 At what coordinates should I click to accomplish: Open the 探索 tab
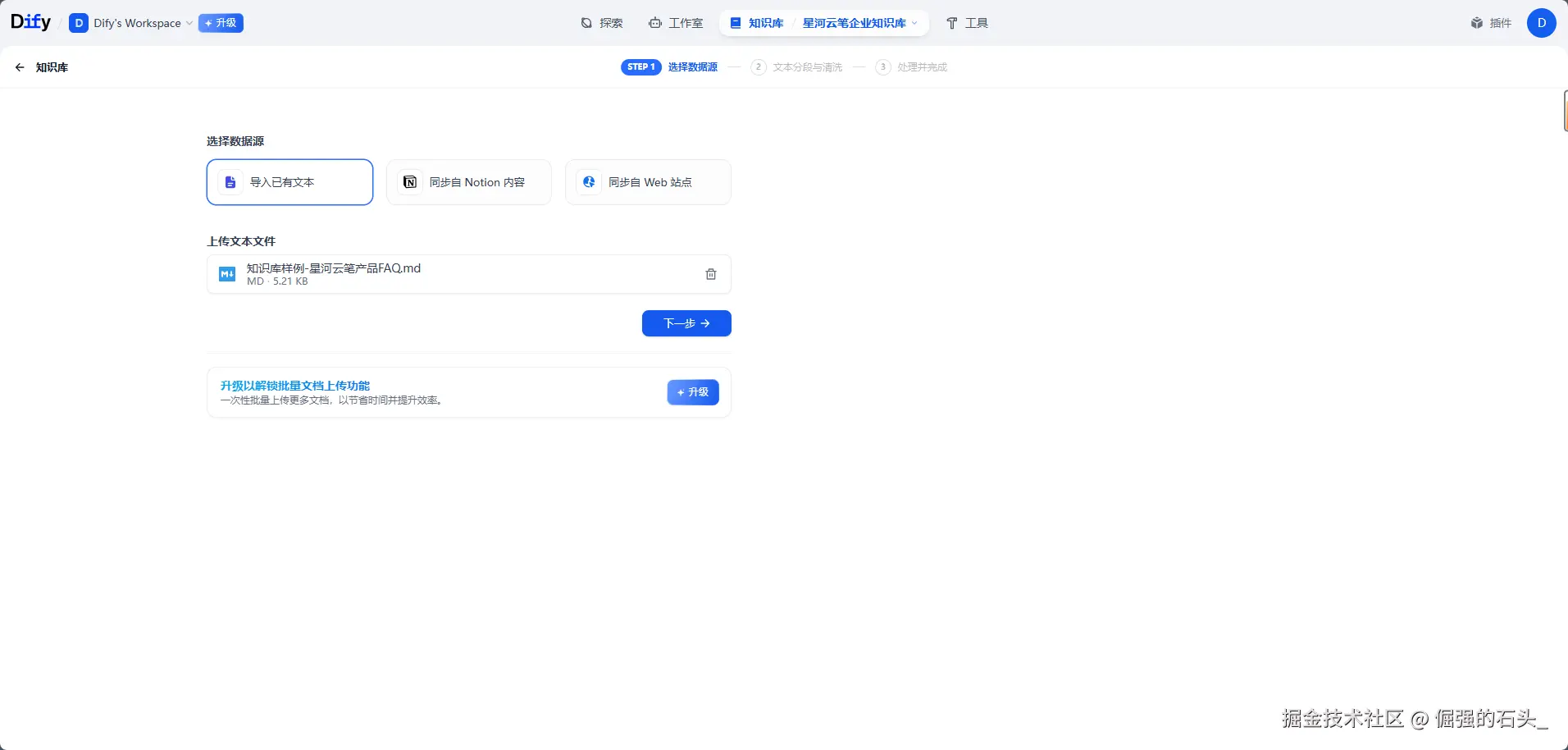(x=602, y=23)
